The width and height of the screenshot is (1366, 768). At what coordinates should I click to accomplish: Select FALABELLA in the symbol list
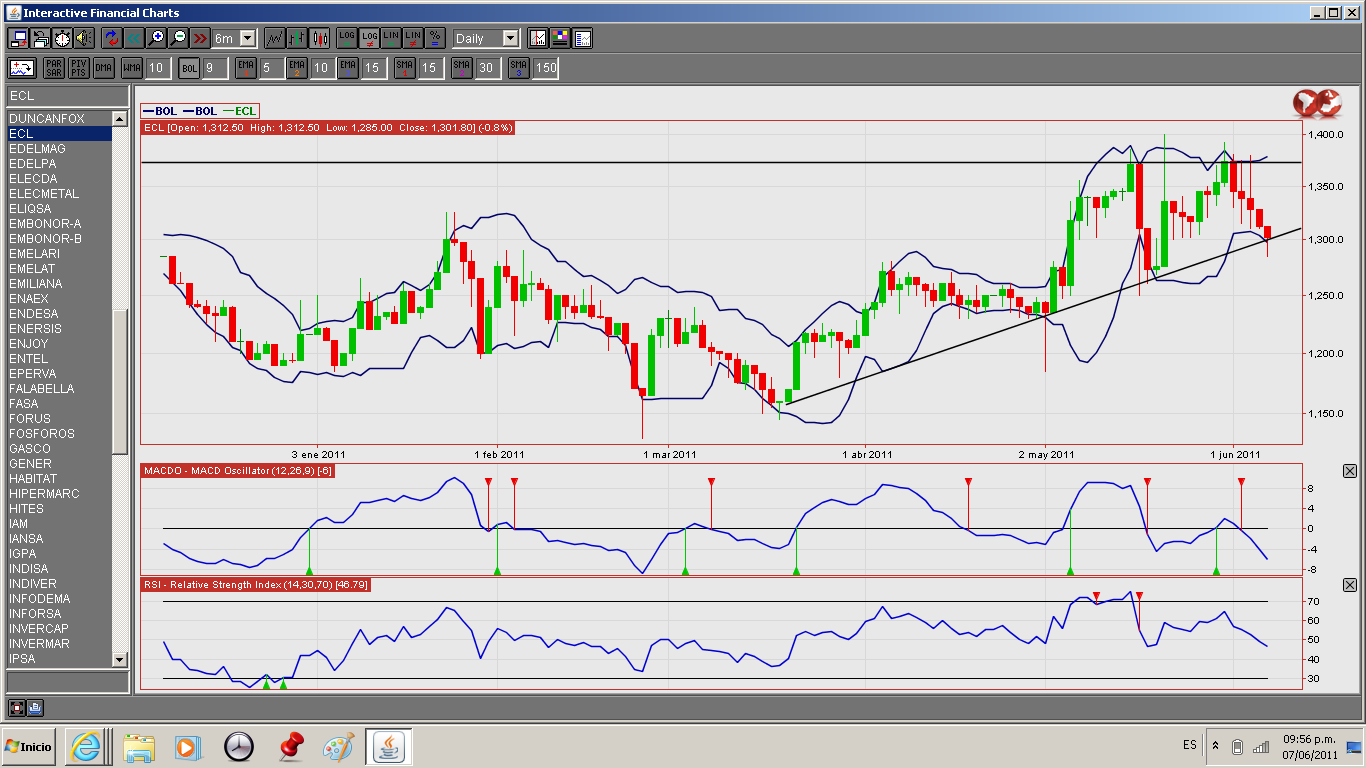click(x=59, y=389)
